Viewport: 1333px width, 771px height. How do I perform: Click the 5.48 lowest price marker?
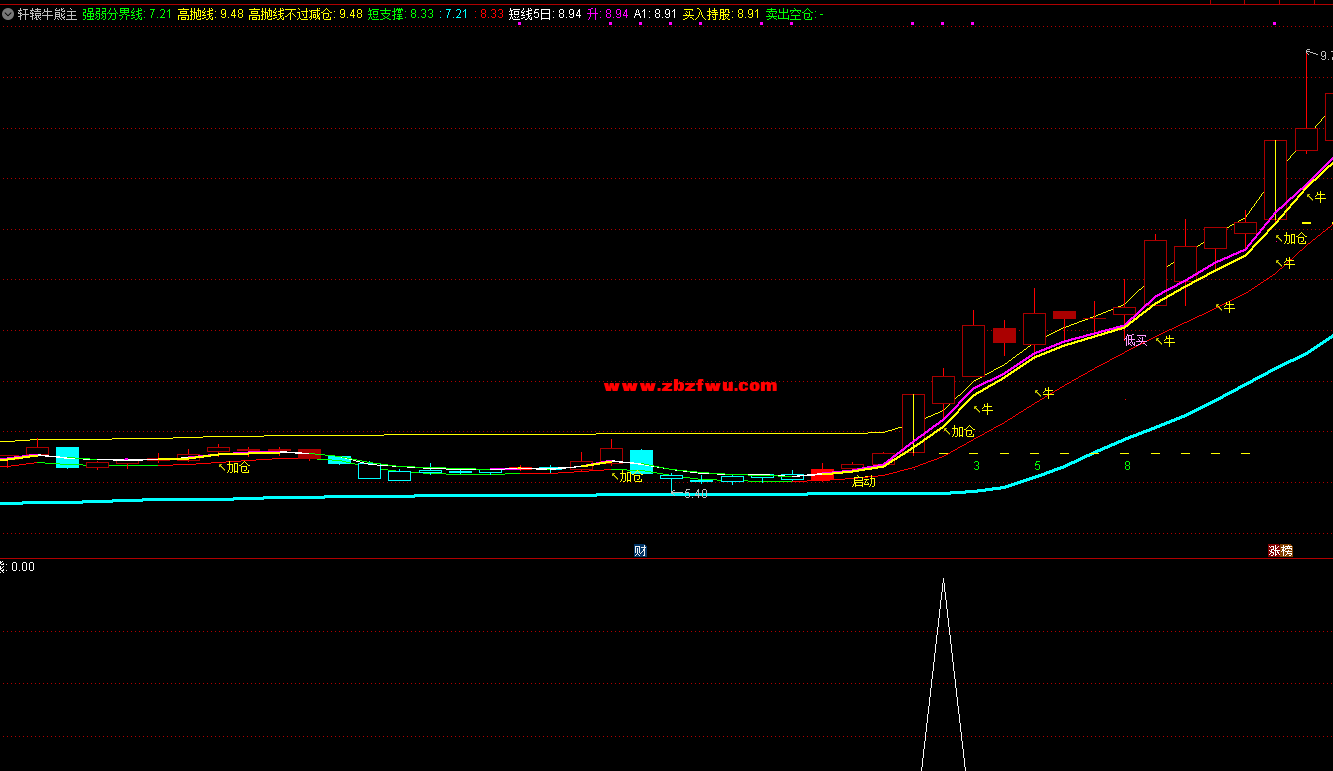pos(695,494)
